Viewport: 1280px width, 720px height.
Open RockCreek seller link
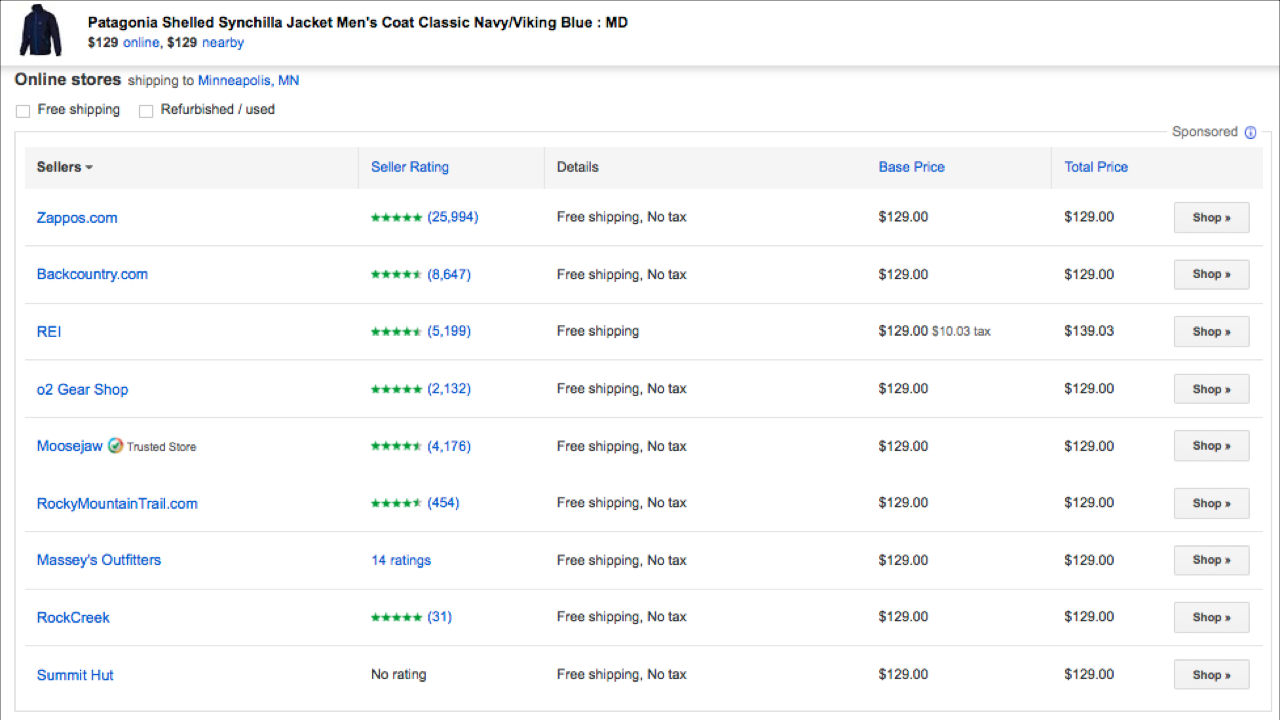[73, 618]
